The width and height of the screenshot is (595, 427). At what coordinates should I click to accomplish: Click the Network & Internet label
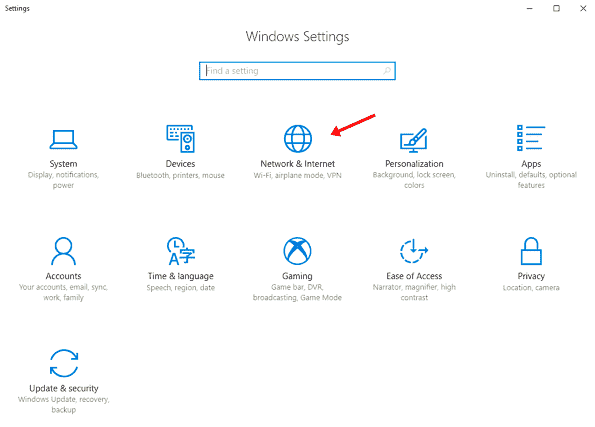click(x=298, y=164)
